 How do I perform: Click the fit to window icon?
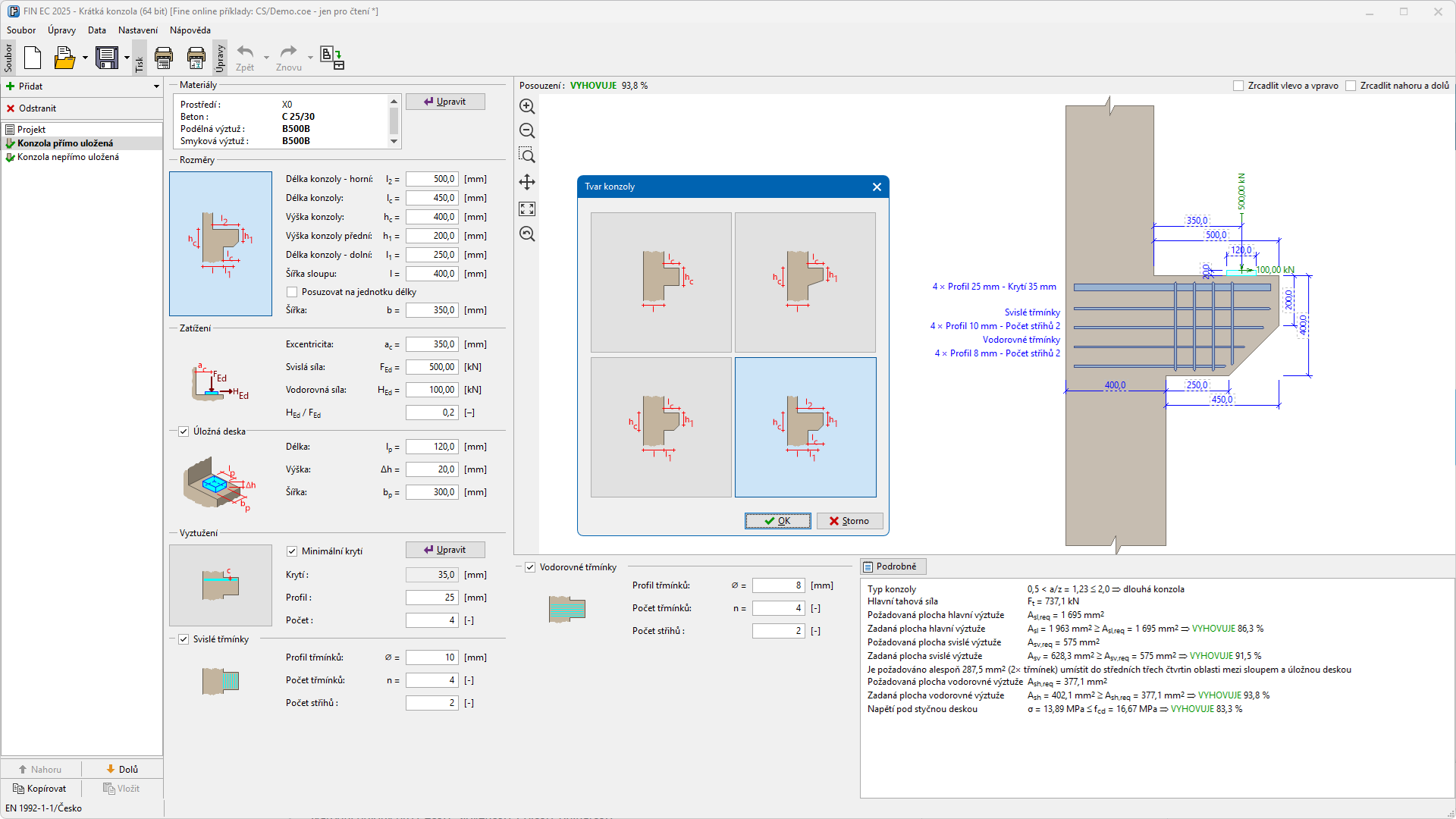point(527,209)
